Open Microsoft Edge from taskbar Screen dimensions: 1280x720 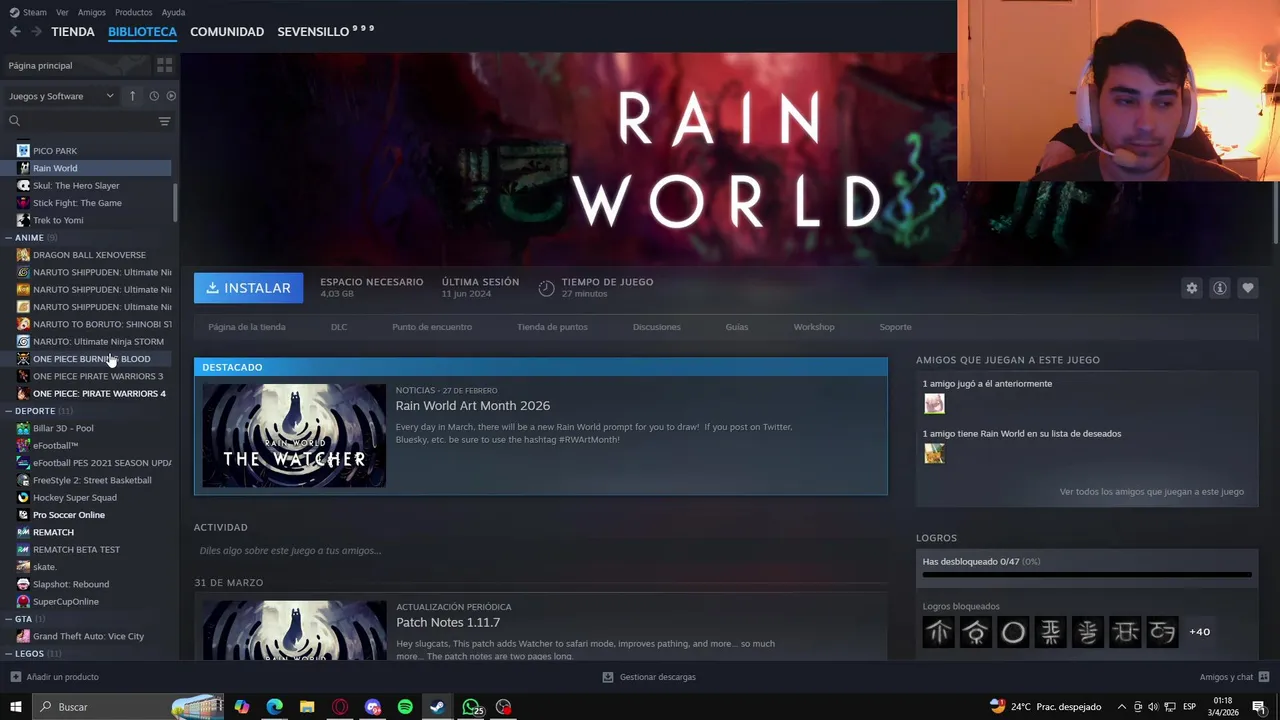(274, 707)
